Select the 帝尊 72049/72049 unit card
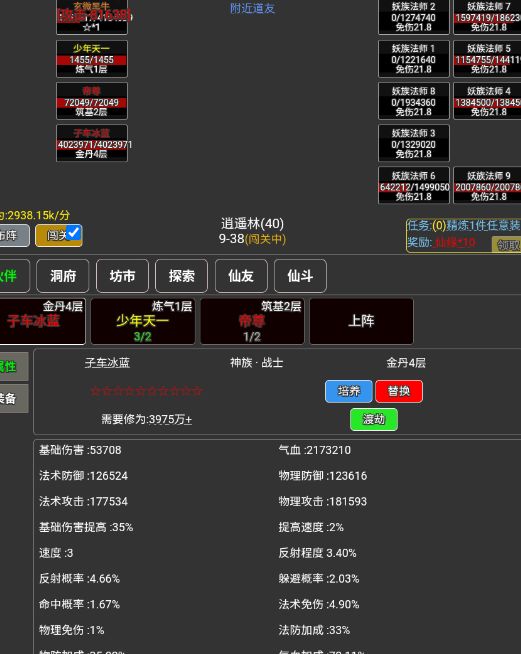Viewport: 521px width, 654px height. coord(92,101)
